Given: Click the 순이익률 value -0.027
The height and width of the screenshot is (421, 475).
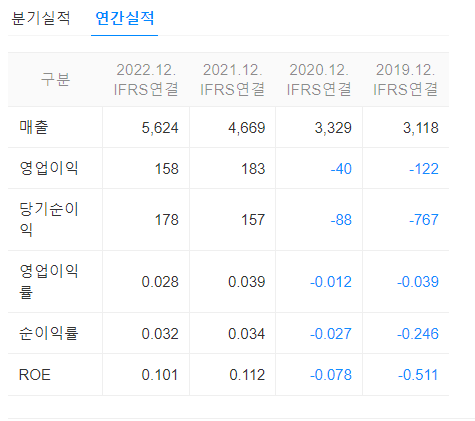Looking at the screenshot, I should (x=331, y=334).
